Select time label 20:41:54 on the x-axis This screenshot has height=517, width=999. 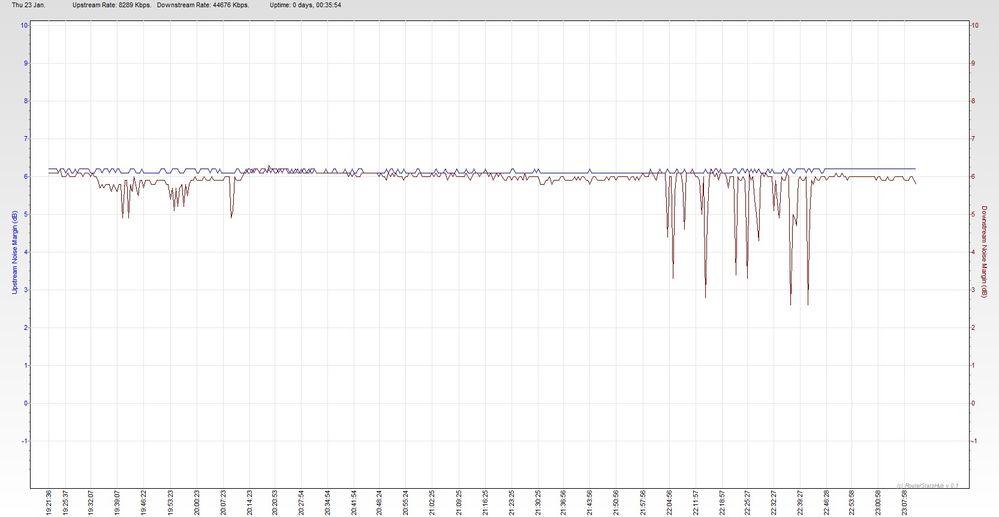coord(353,502)
